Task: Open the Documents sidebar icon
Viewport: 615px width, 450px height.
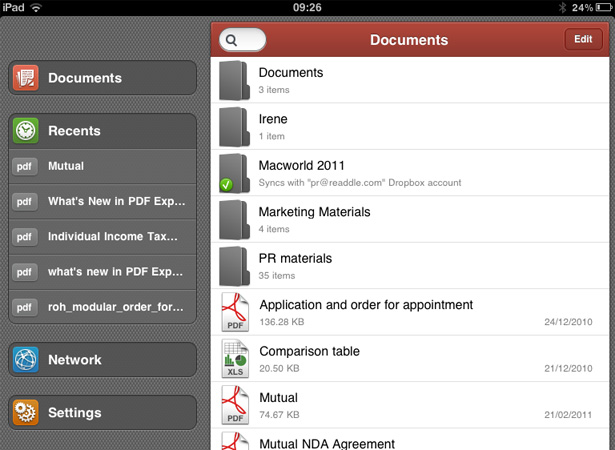Action: pyautogui.click(x=25, y=78)
